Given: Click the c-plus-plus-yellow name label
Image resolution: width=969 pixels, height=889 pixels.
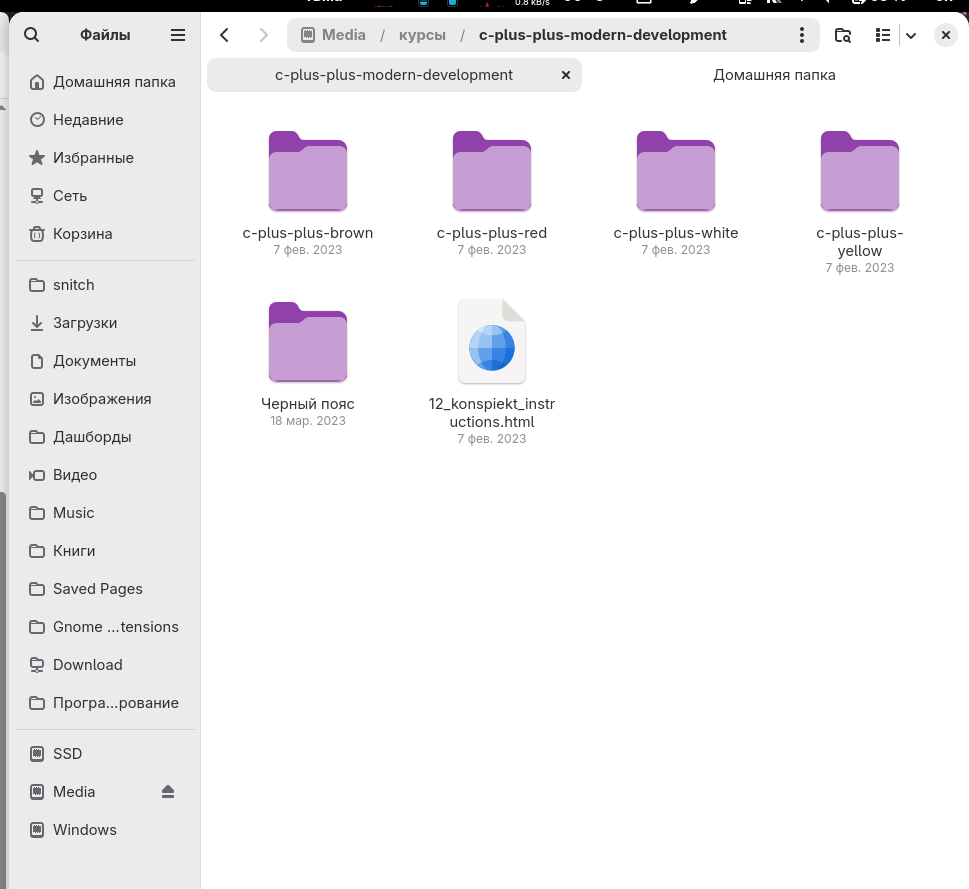Looking at the screenshot, I should (860, 242).
